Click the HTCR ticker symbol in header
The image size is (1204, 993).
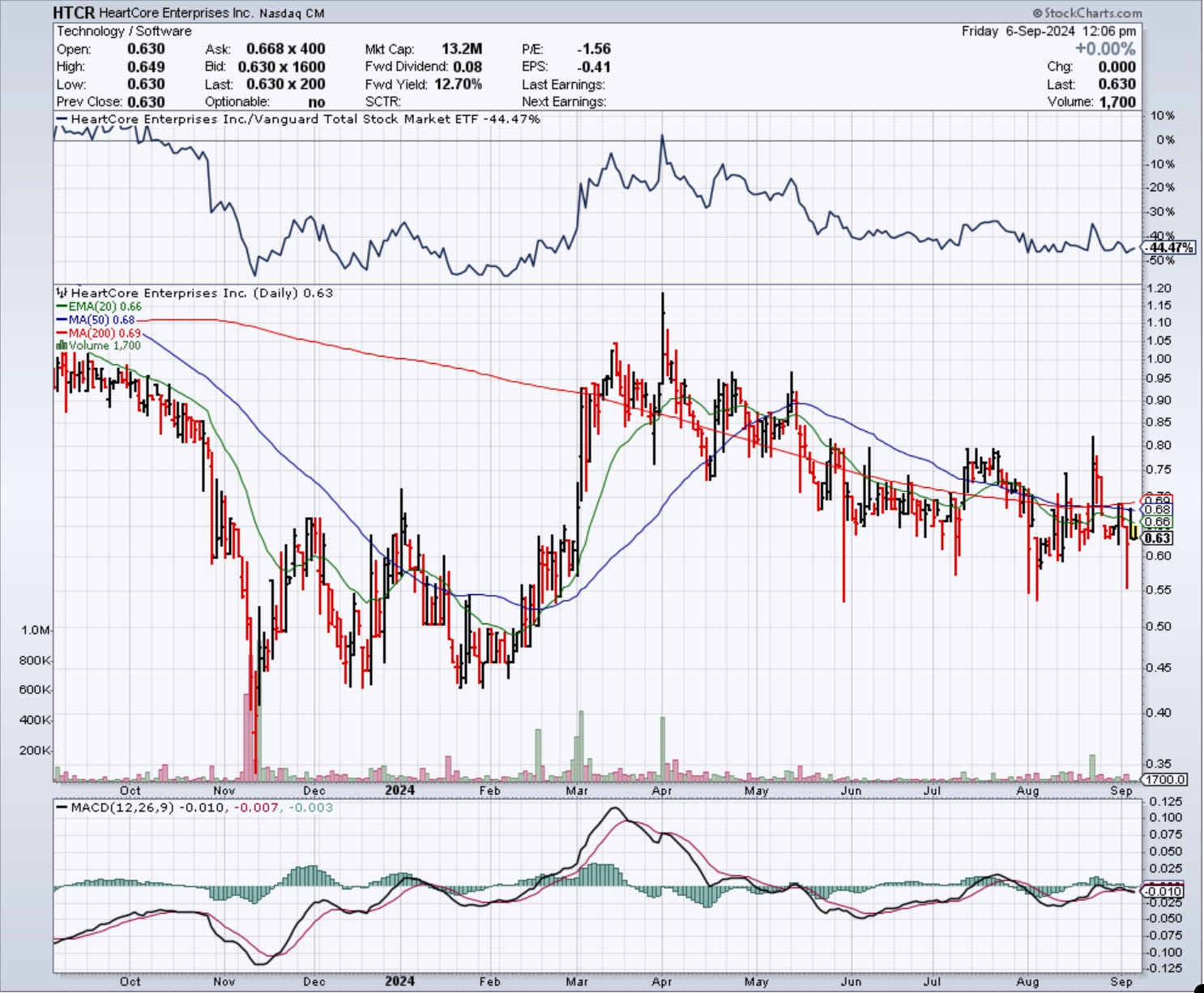pos(74,13)
